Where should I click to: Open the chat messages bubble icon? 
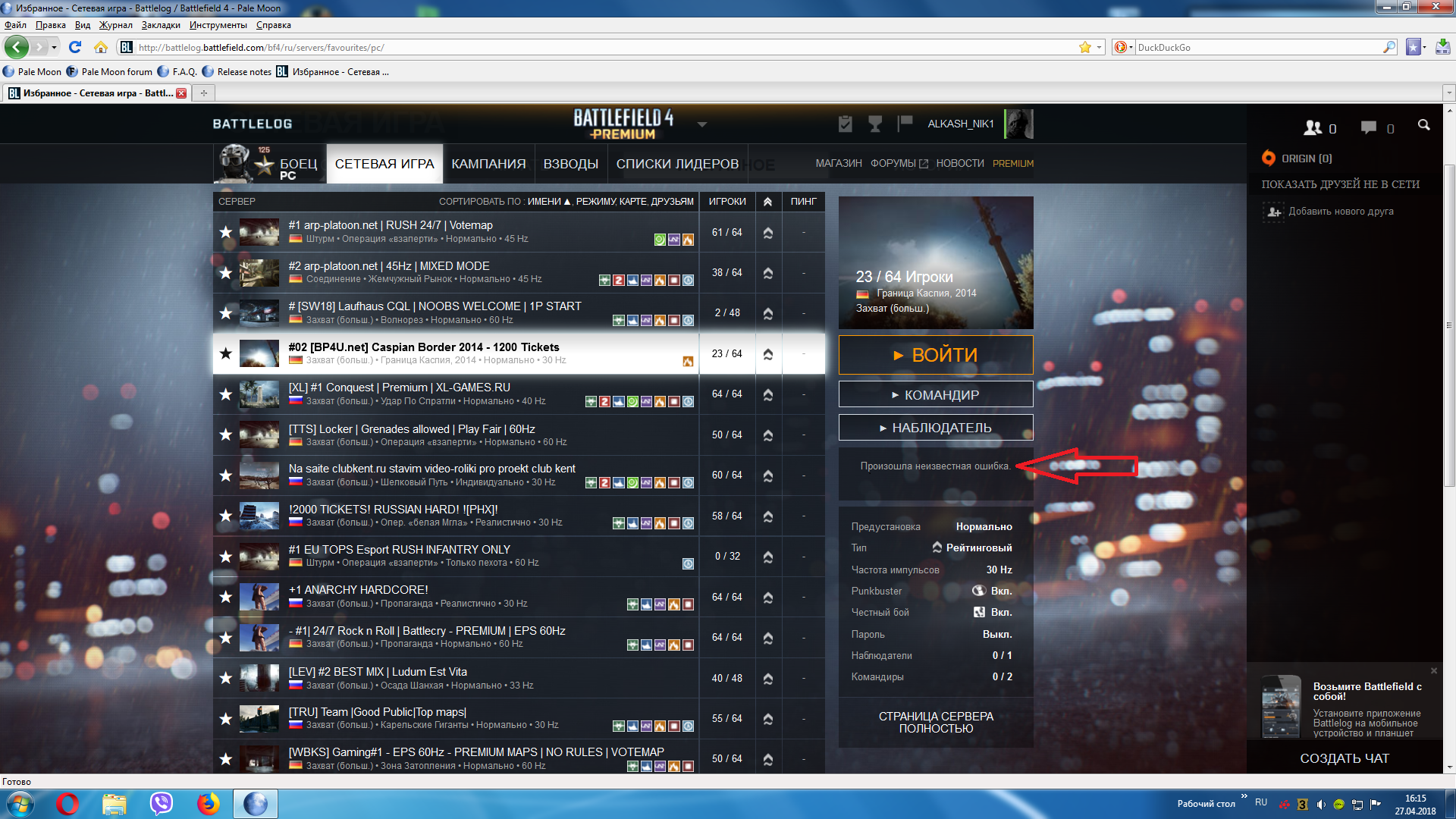click(1368, 128)
